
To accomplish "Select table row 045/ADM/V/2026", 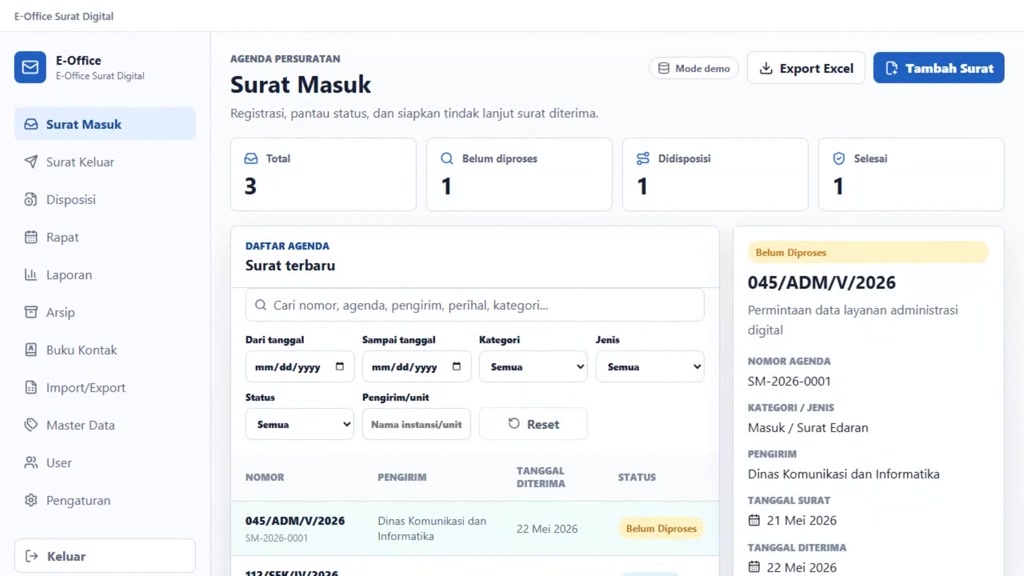I will [x=475, y=528].
